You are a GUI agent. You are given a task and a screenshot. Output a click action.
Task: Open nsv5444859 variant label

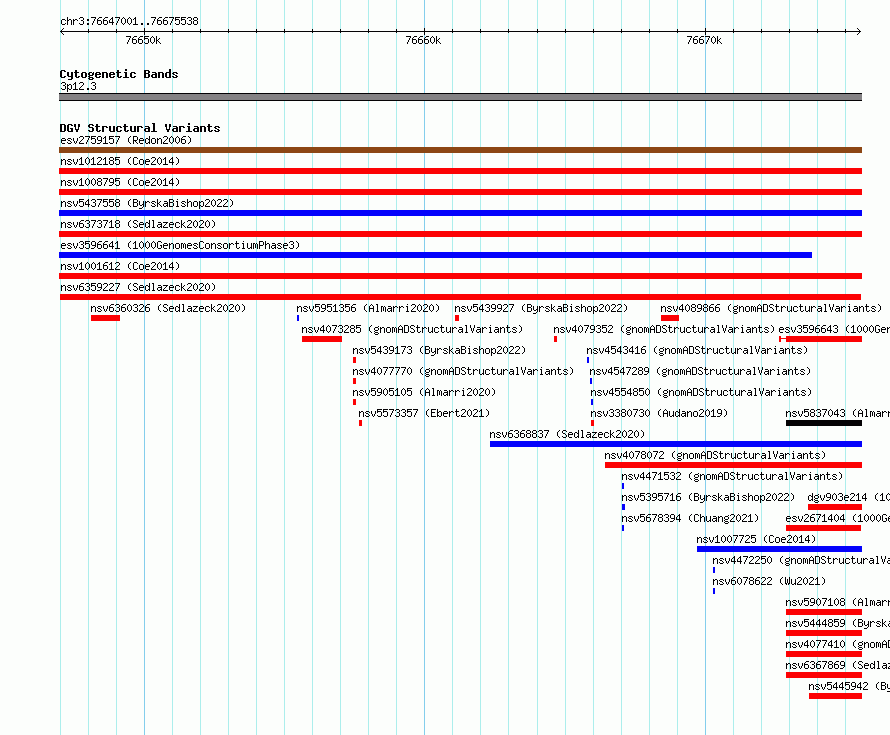pos(837,623)
